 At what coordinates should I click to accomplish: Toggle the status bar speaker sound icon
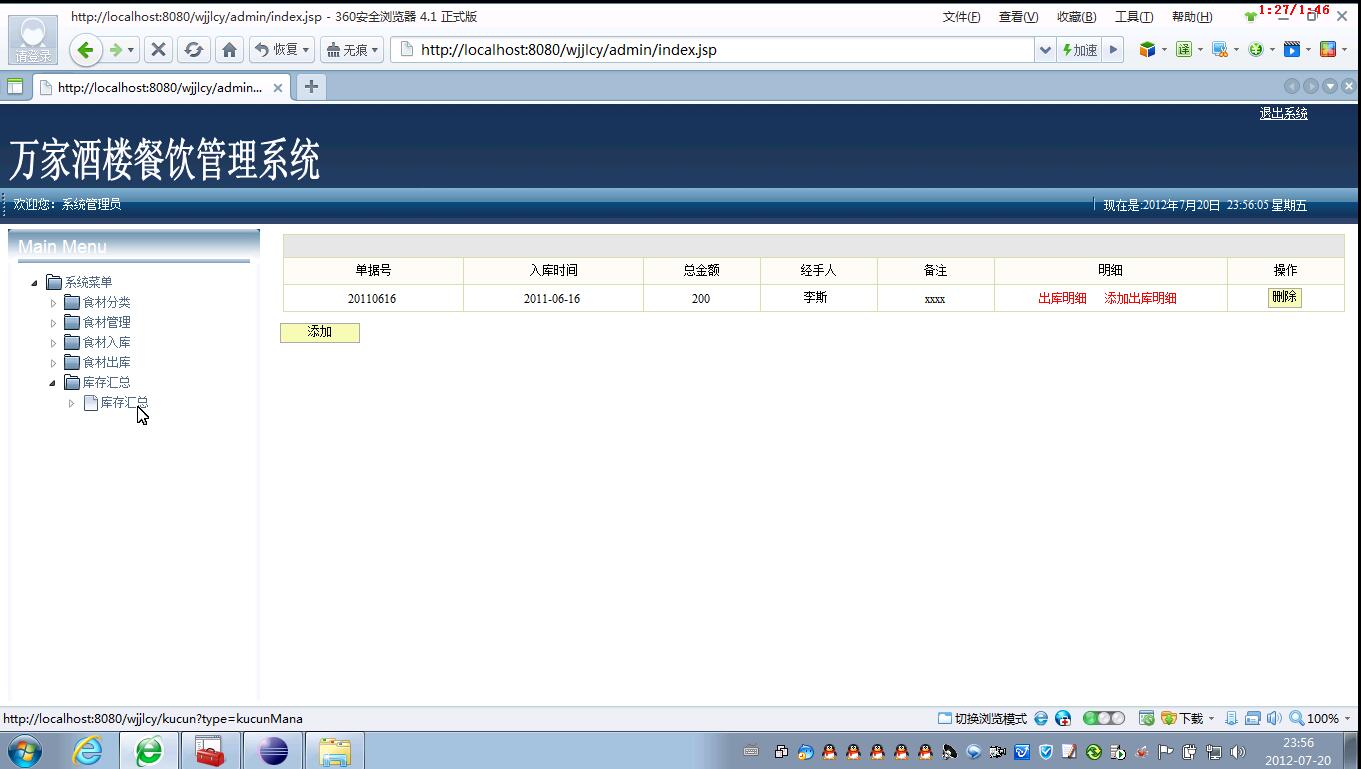[1273, 719]
